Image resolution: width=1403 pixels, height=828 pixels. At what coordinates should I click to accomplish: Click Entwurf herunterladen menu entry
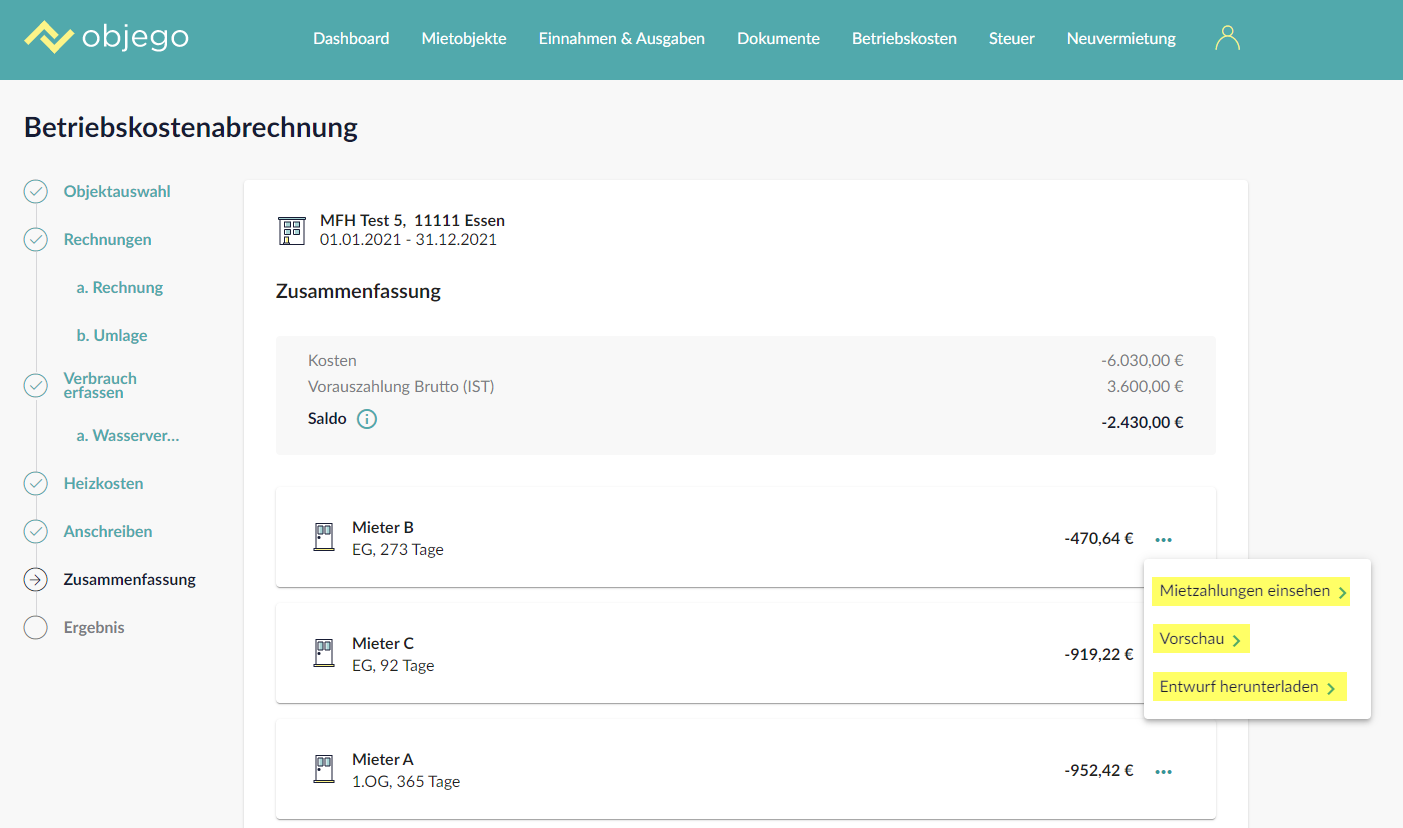(1248, 687)
